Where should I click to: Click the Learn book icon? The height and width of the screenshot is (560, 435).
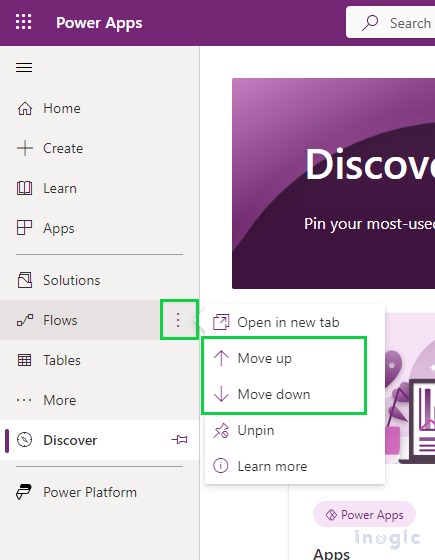tap(25, 188)
